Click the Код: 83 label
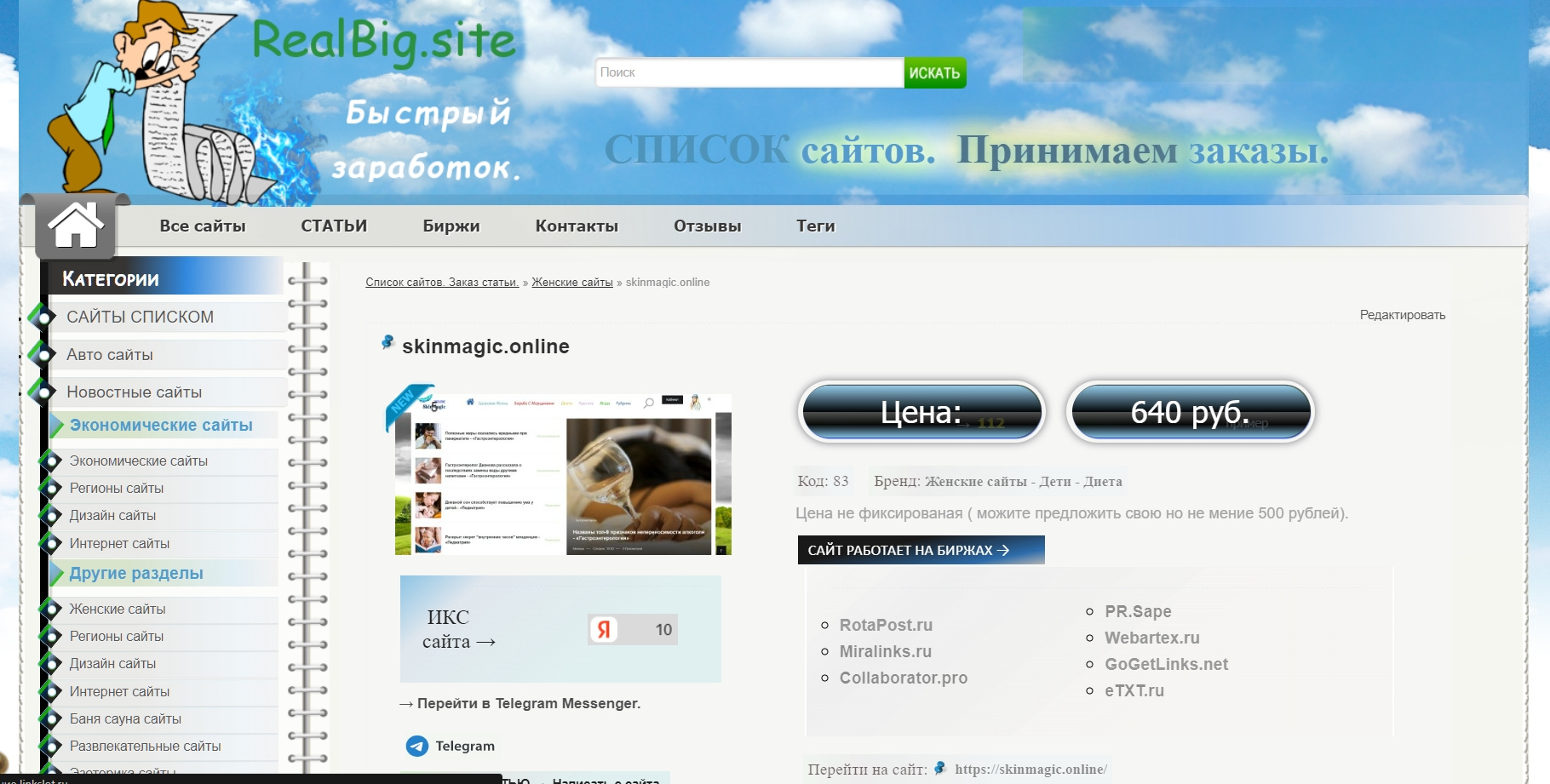 coord(823,482)
